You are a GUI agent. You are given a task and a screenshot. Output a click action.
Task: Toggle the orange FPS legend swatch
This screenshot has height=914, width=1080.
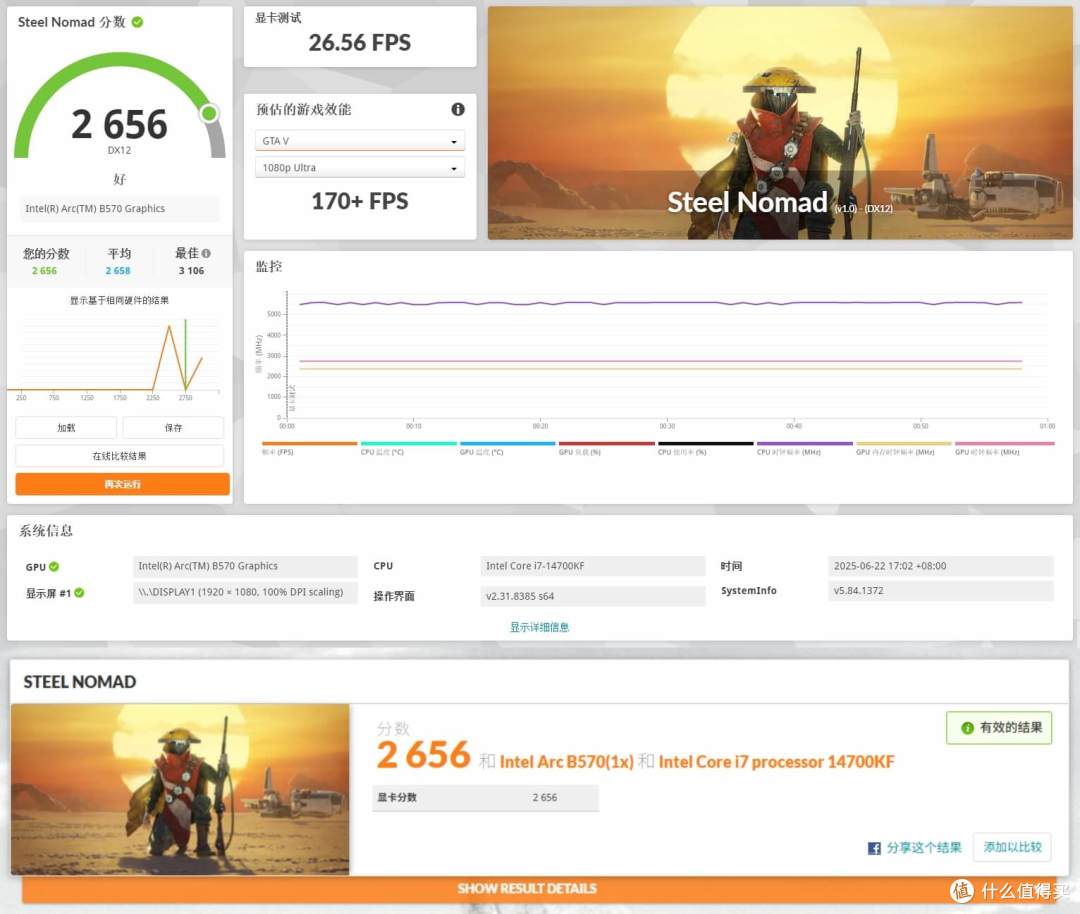(x=309, y=444)
